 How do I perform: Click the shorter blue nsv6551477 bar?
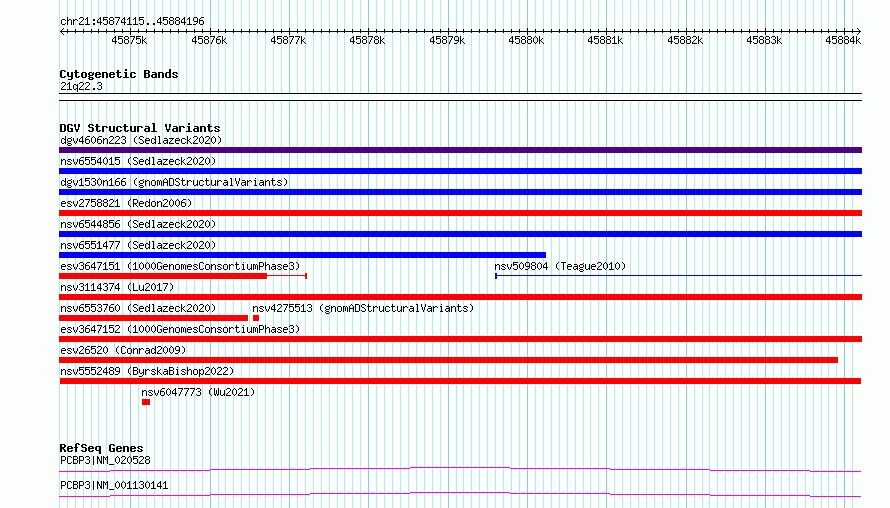pyautogui.click(x=303, y=255)
